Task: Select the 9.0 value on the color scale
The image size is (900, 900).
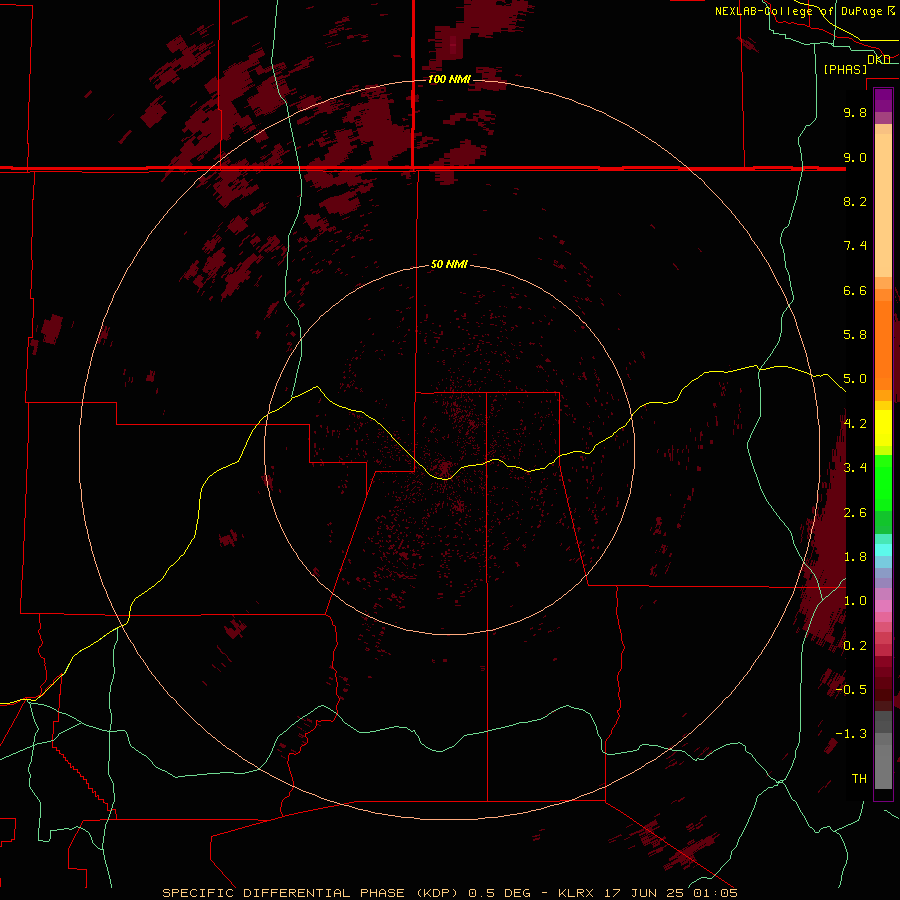Action: [855, 157]
